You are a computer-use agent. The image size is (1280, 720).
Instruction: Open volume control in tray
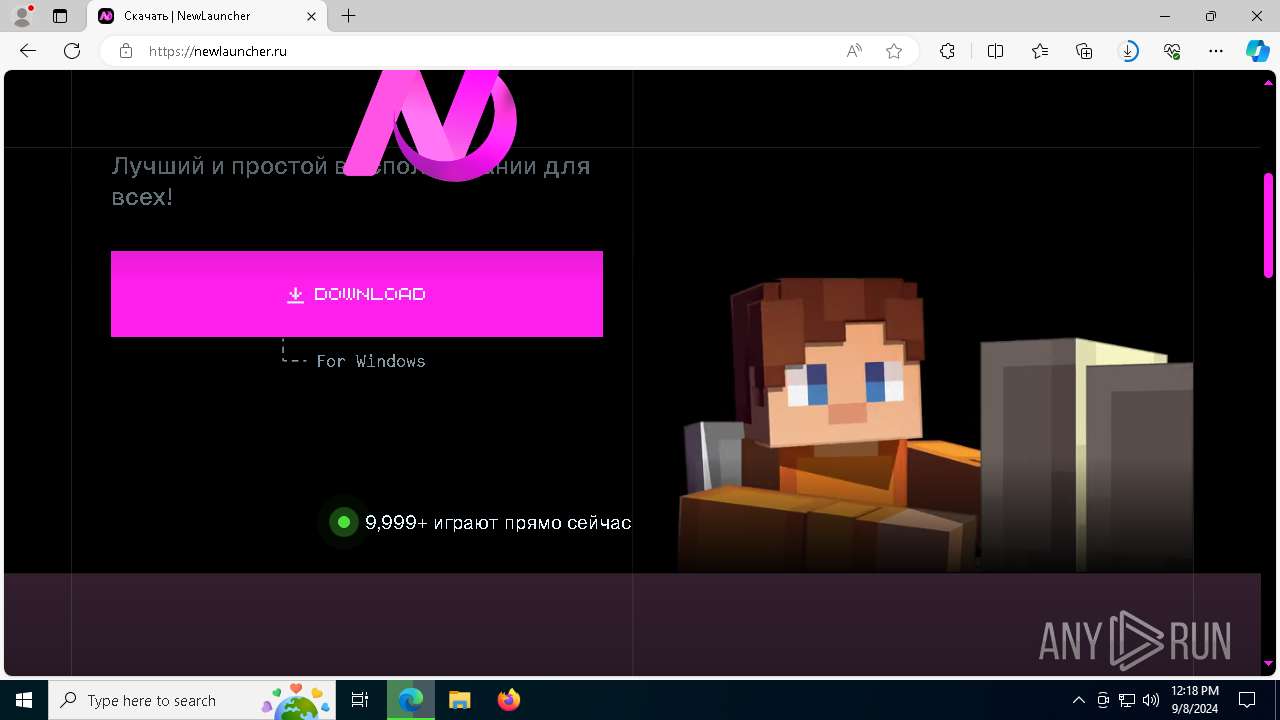[x=1151, y=700]
